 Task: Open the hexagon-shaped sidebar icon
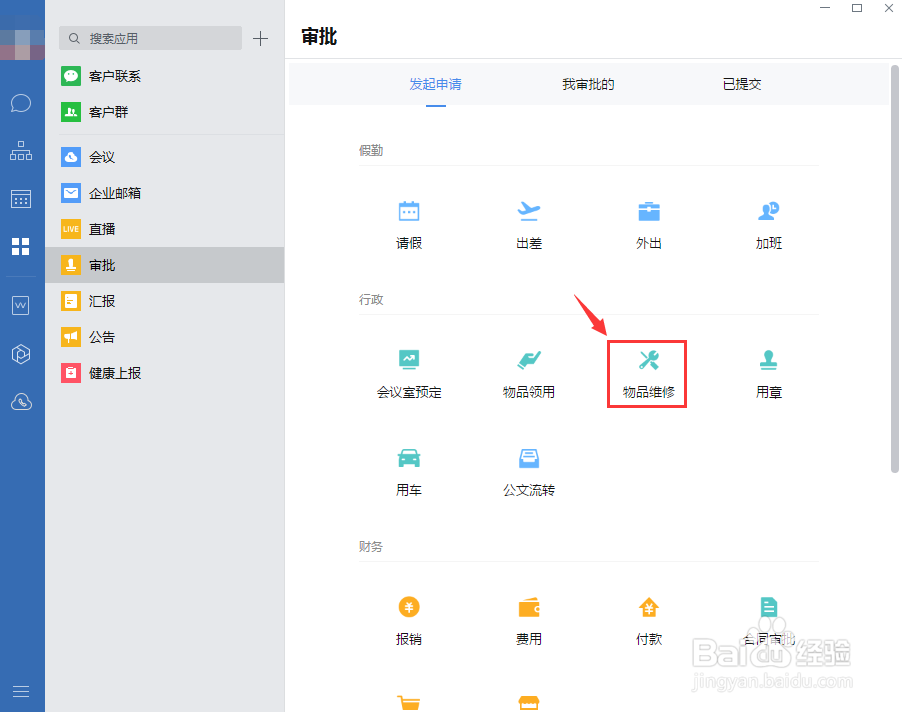coord(21,354)
